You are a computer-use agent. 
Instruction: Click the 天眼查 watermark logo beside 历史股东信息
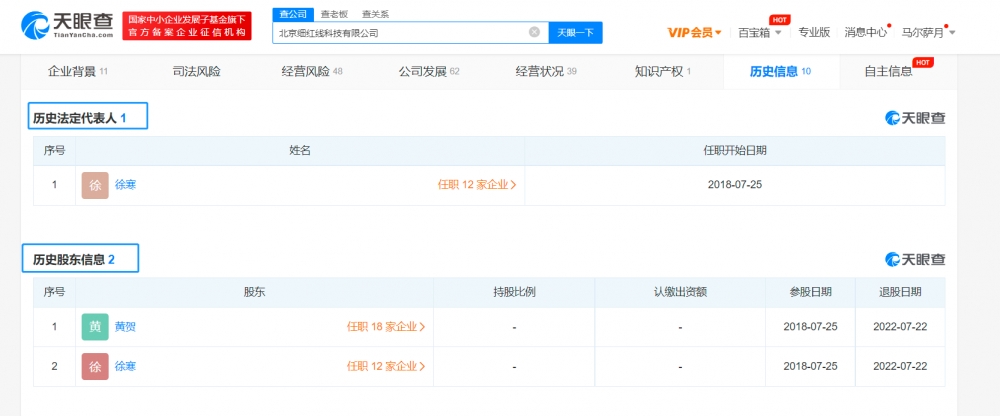click(915, 260)
